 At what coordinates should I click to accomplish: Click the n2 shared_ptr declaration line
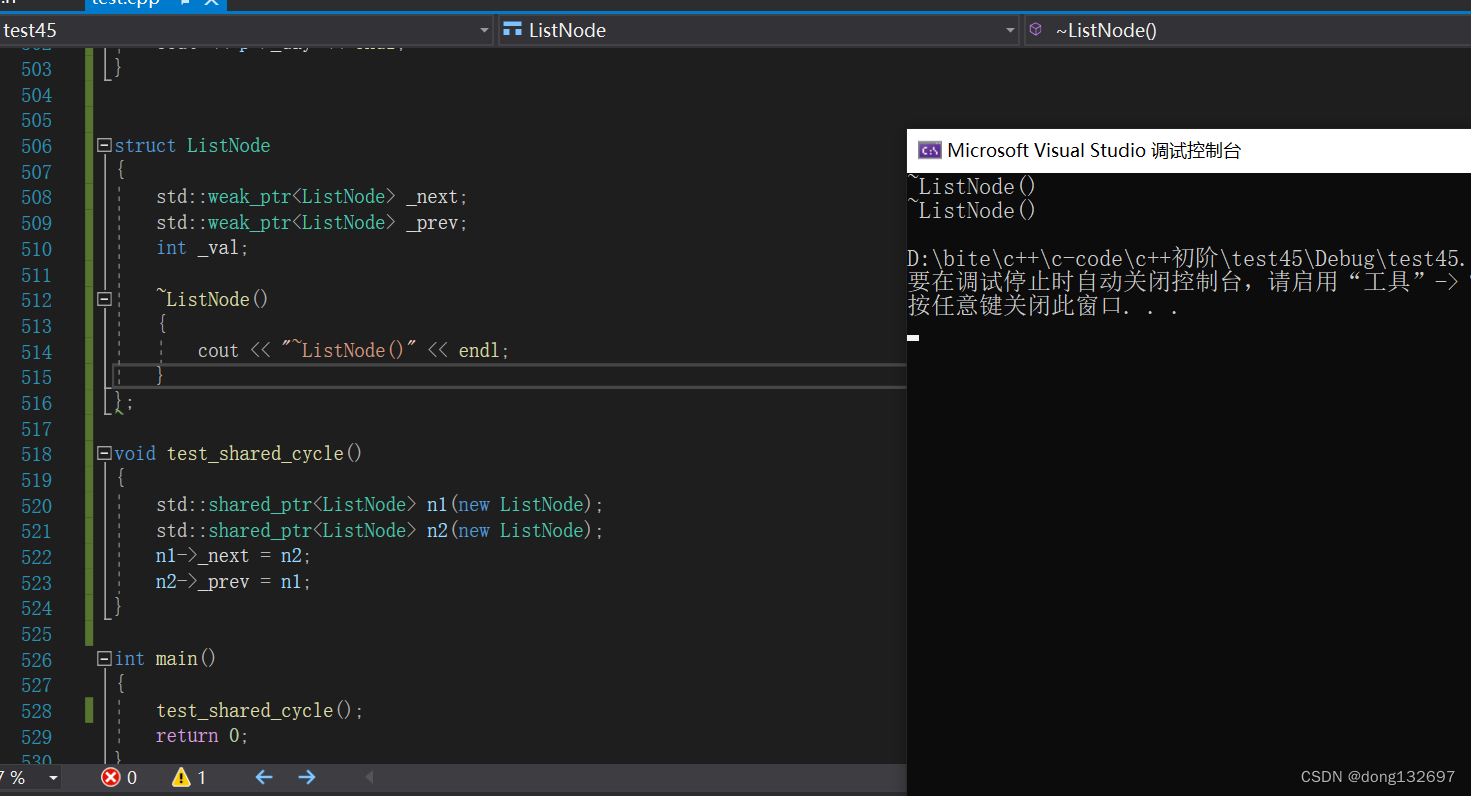point(380,531)
